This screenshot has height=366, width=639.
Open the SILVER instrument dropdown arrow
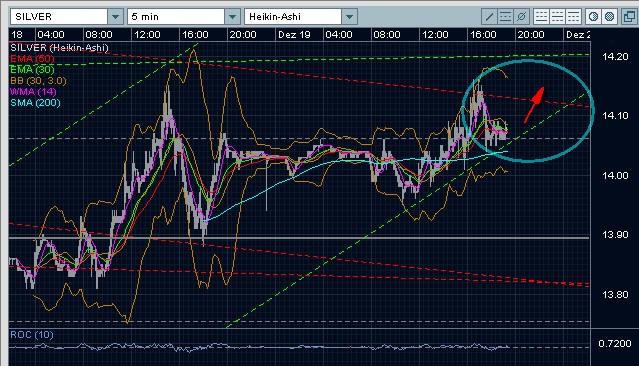click(115, 17)
